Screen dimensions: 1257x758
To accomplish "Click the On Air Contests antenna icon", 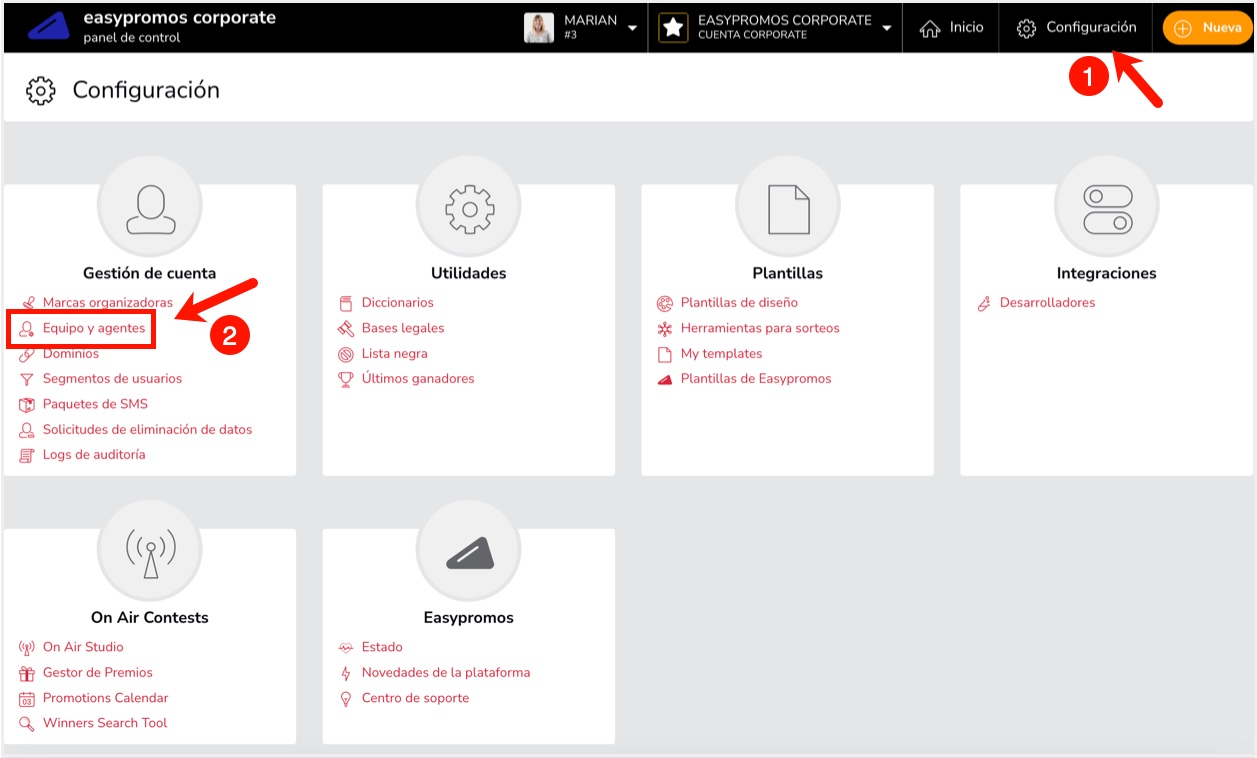I will [x=150, y=553].
